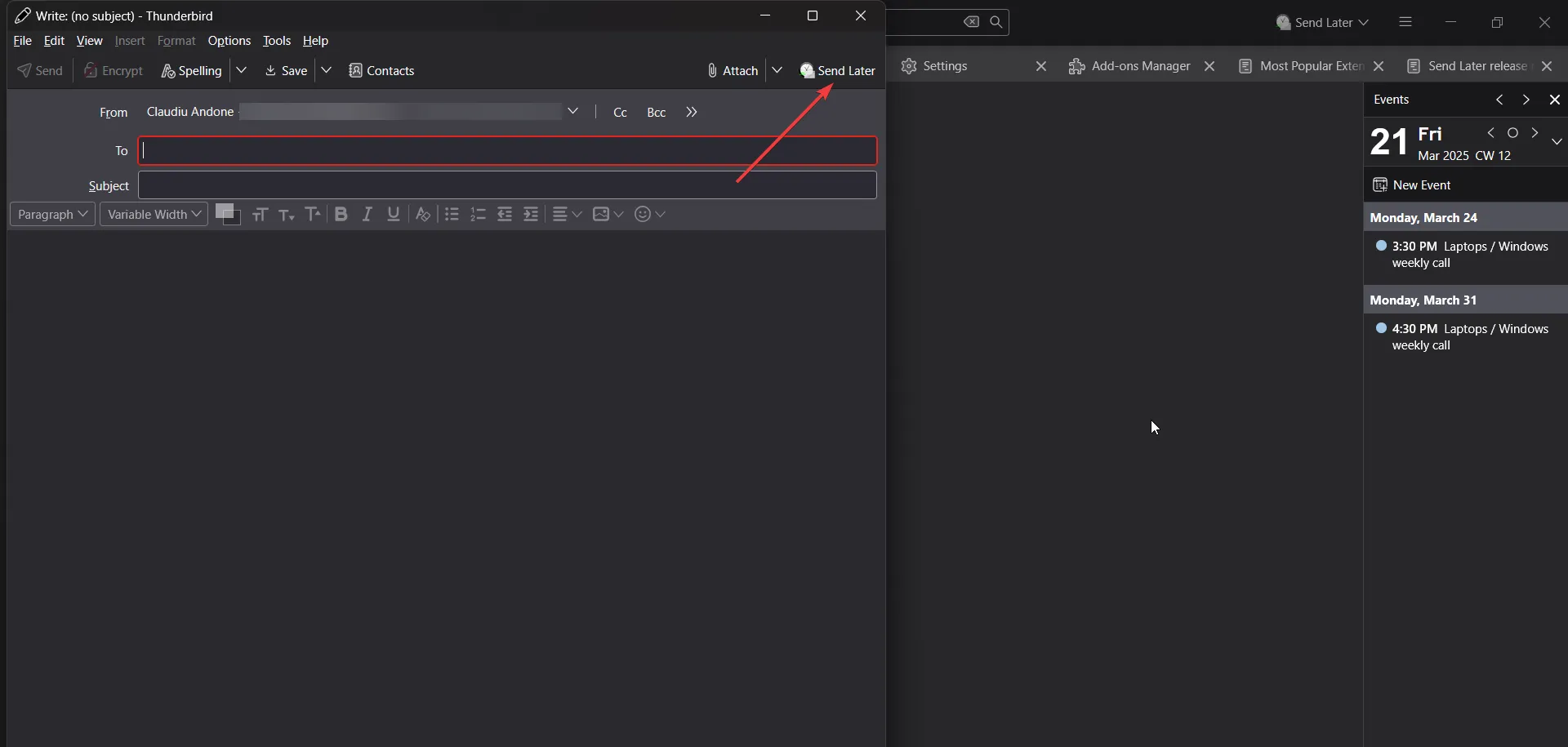Remove all text styling
The width and height of the screenshot is (1568, 747).
[422, 214]
